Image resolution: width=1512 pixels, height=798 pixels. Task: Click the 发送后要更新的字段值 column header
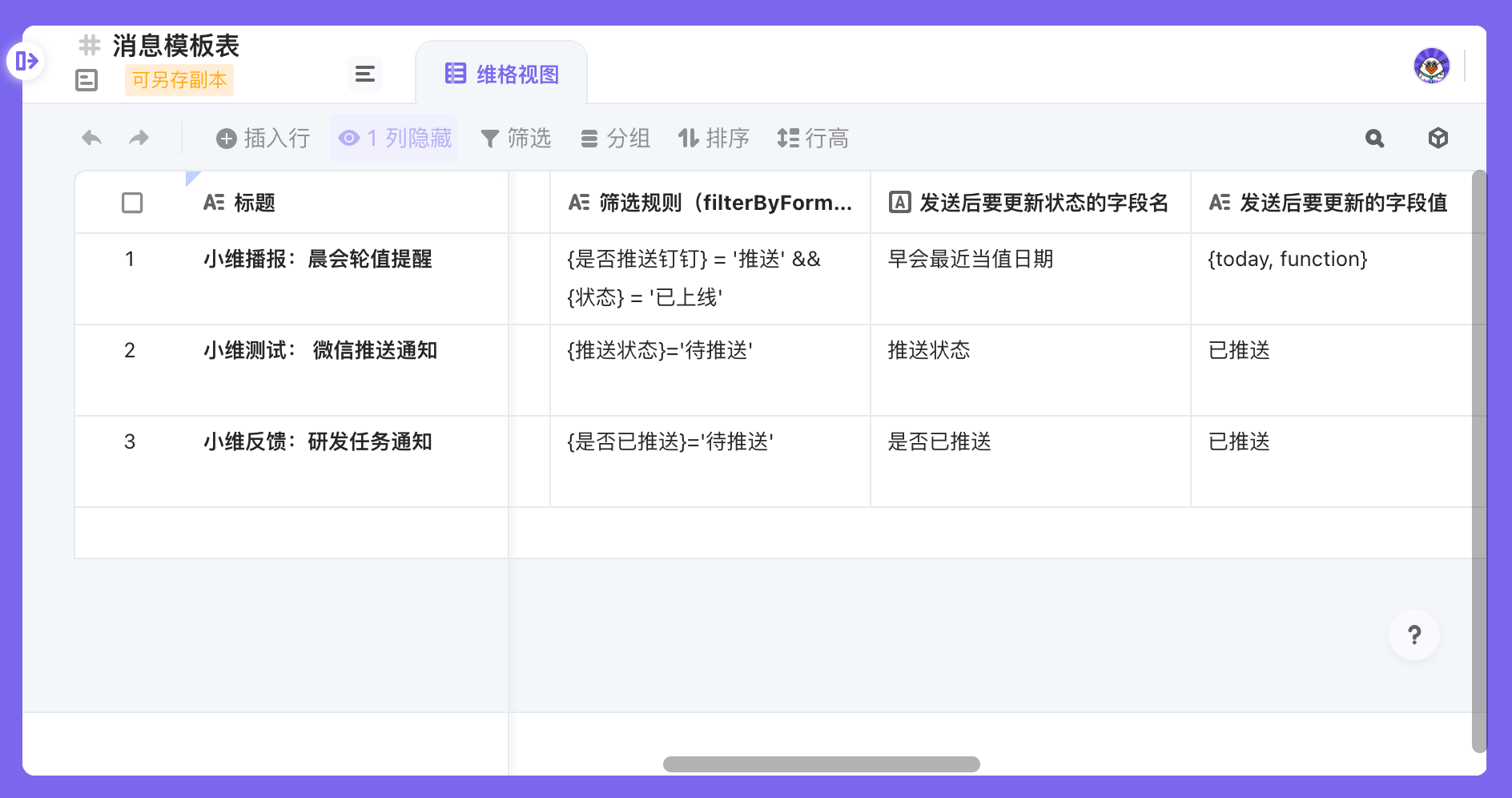coord(1331,203)
